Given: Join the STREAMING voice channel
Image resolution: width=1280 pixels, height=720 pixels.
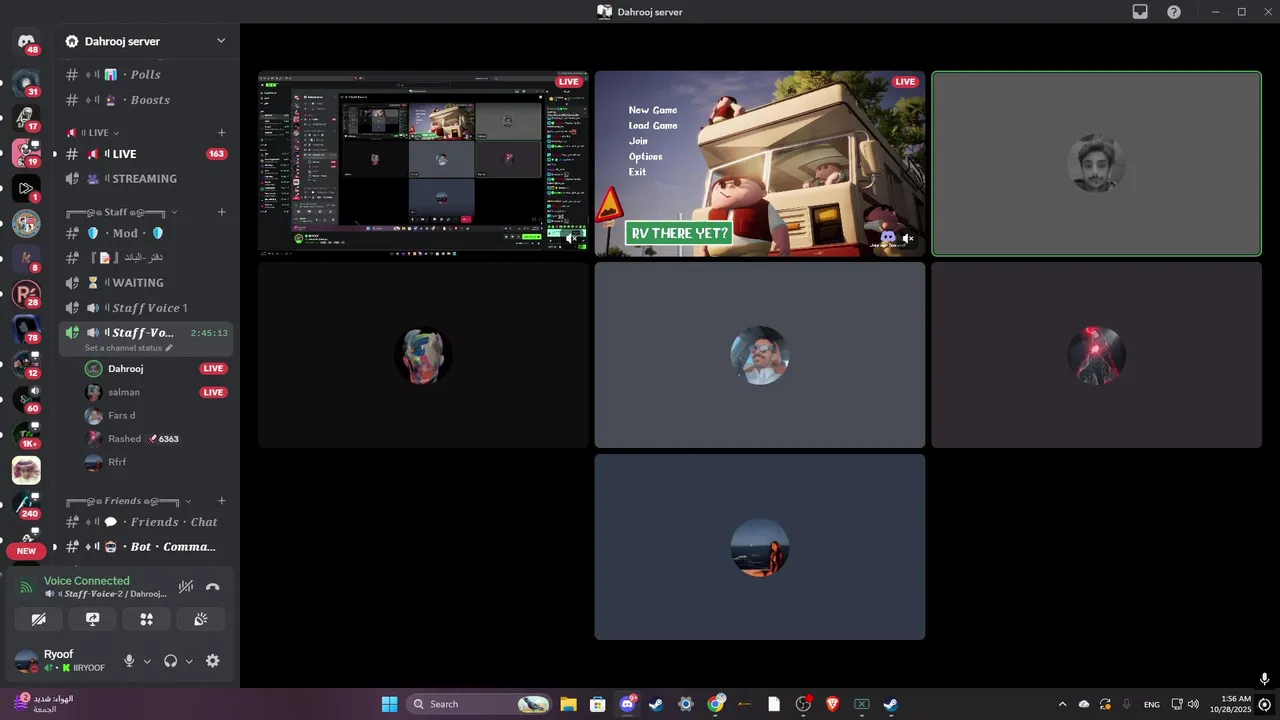Looking at the screenshot, I should click(x=146, y=179).
